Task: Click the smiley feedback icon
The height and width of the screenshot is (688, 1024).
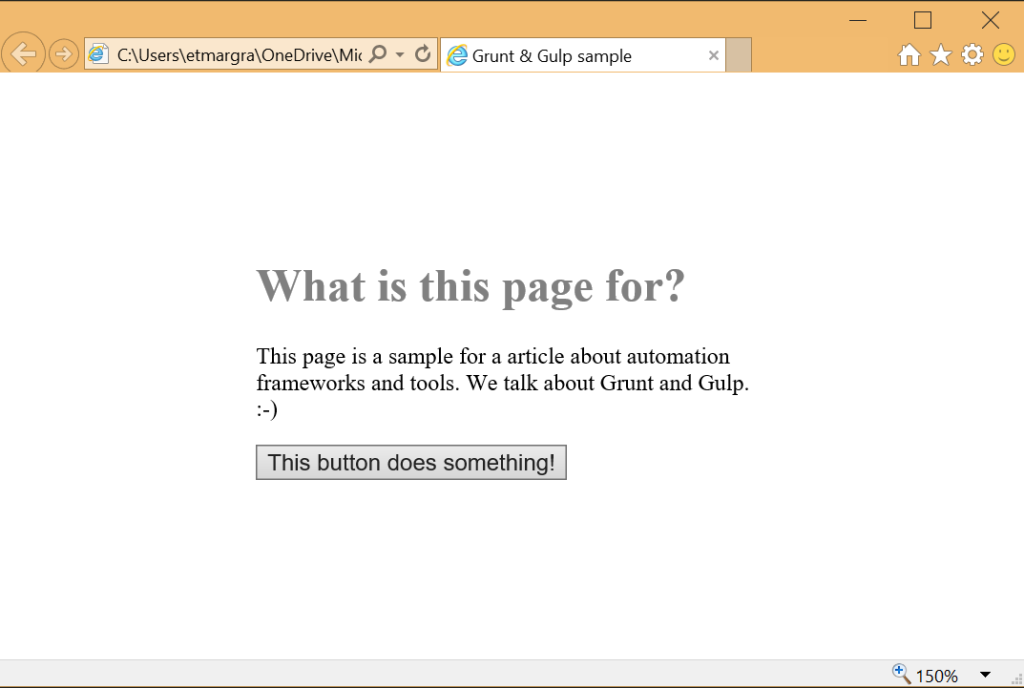Action: pyautogui.click(x=1004, y=55)
